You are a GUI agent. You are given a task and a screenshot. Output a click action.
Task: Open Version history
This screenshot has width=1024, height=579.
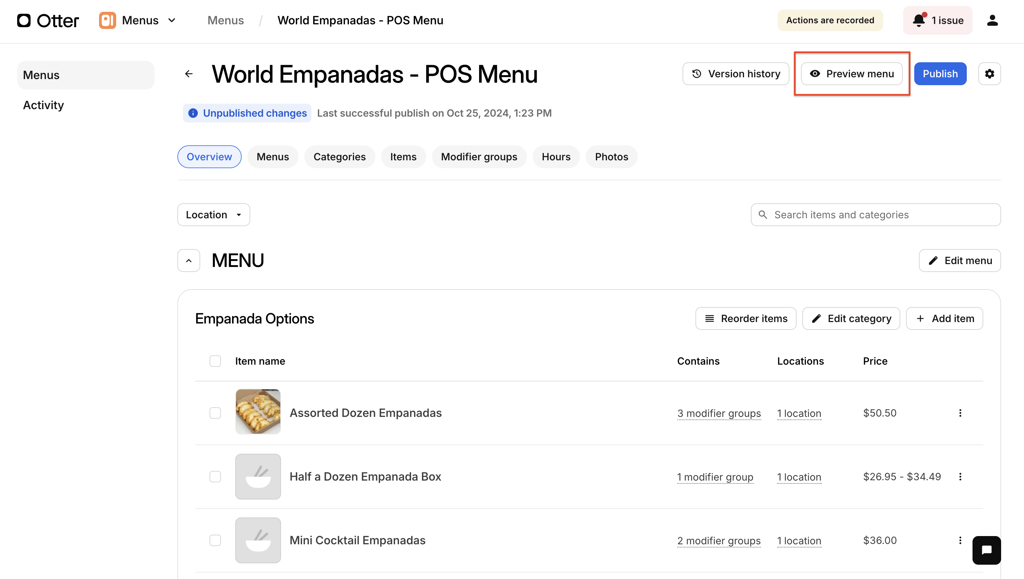(x=735, y=74)
